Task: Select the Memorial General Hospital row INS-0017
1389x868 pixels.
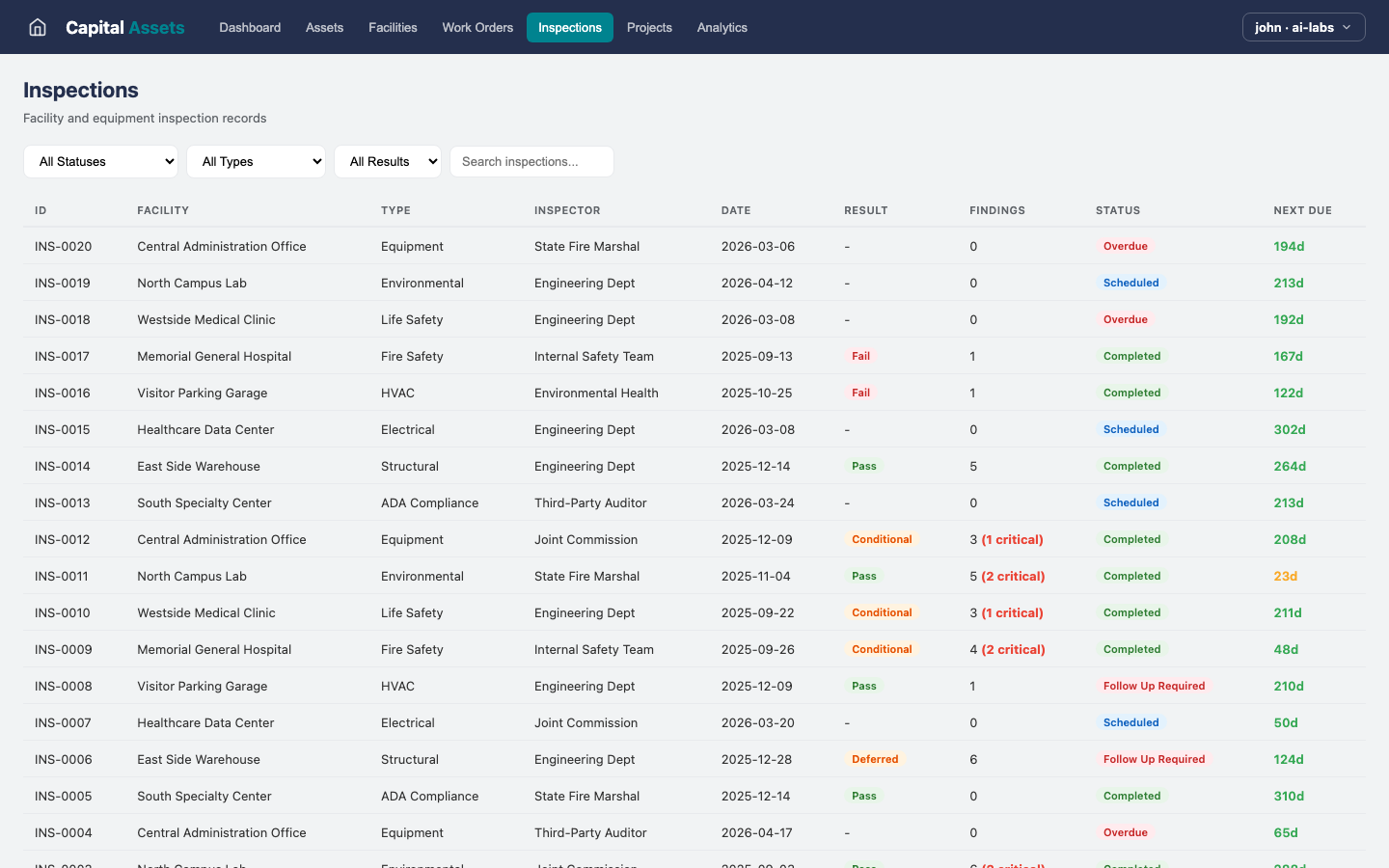Action: tap(214, 356)
